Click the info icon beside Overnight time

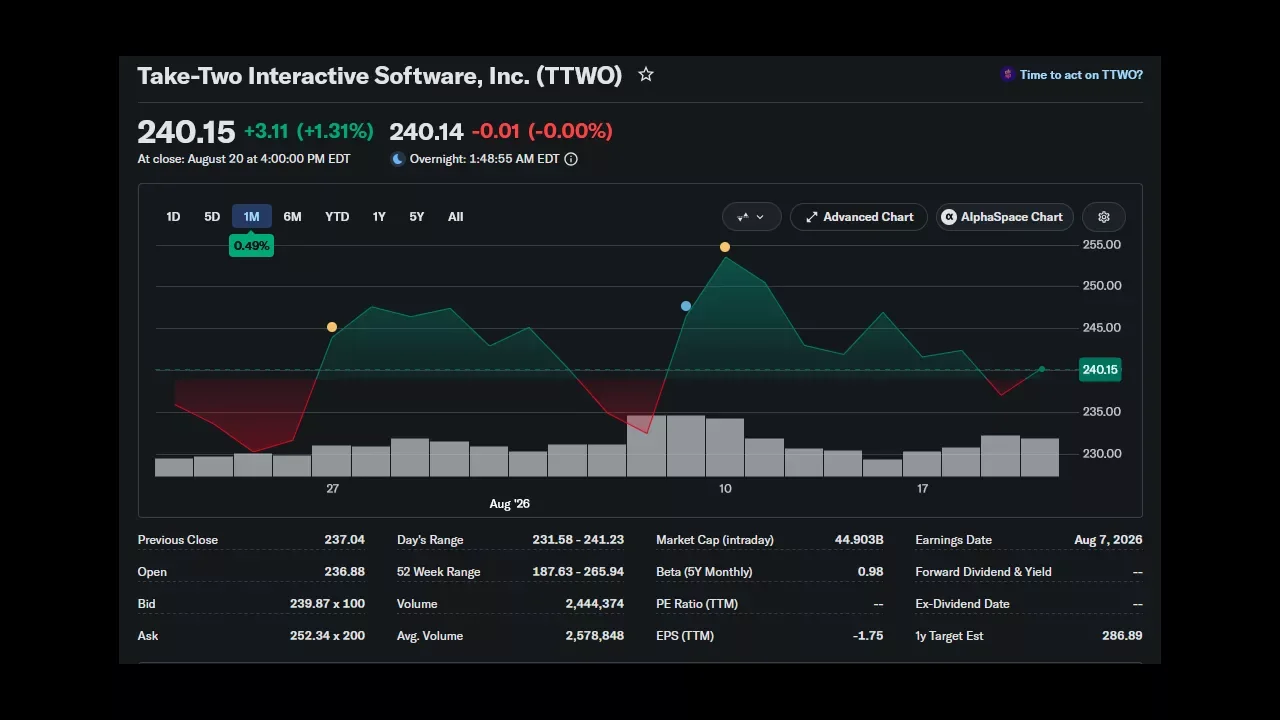click(571, 159)
